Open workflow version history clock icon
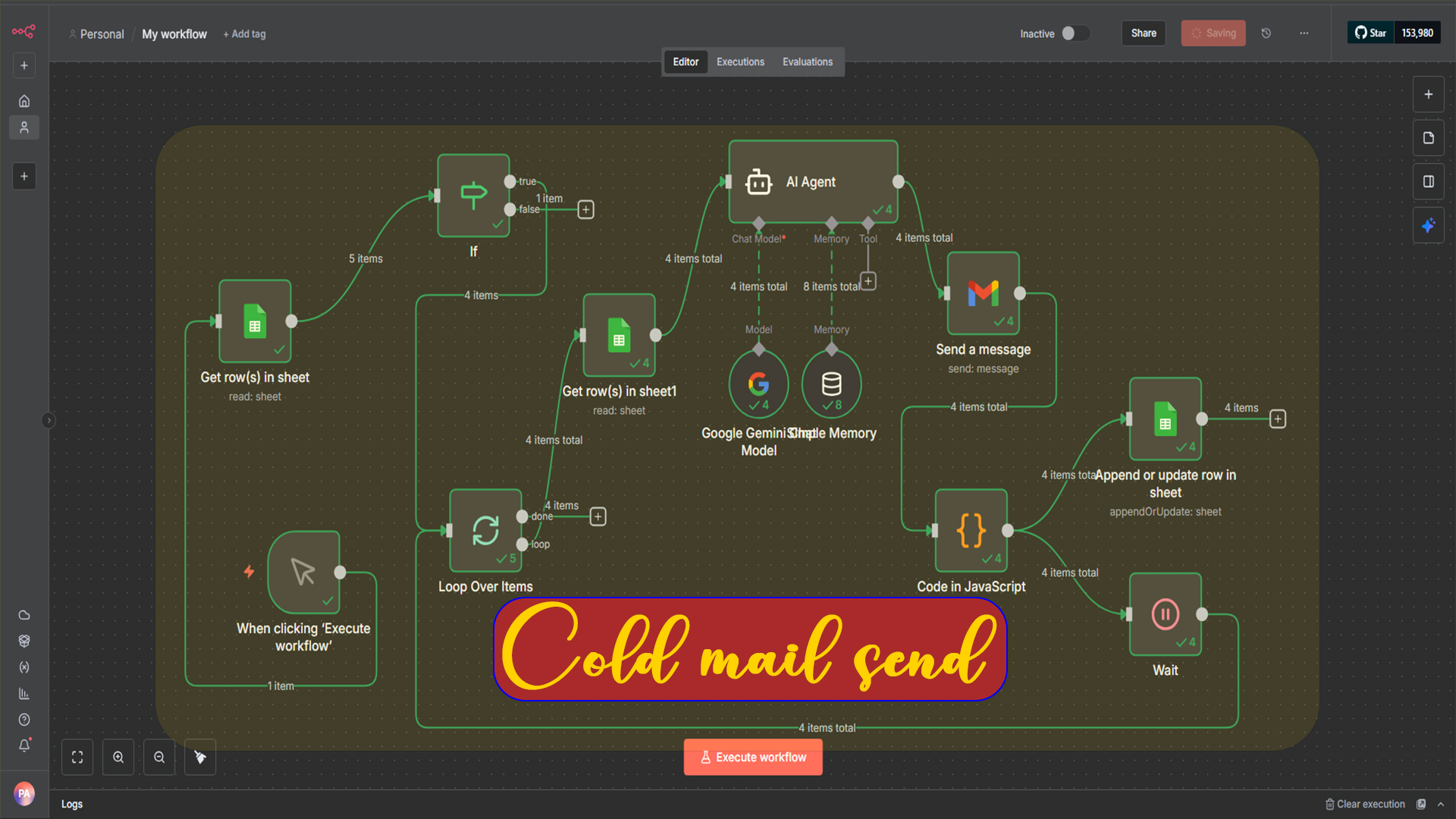Image resolution: width=1456 pixels, height=819 pixels. coord(1266,33)
